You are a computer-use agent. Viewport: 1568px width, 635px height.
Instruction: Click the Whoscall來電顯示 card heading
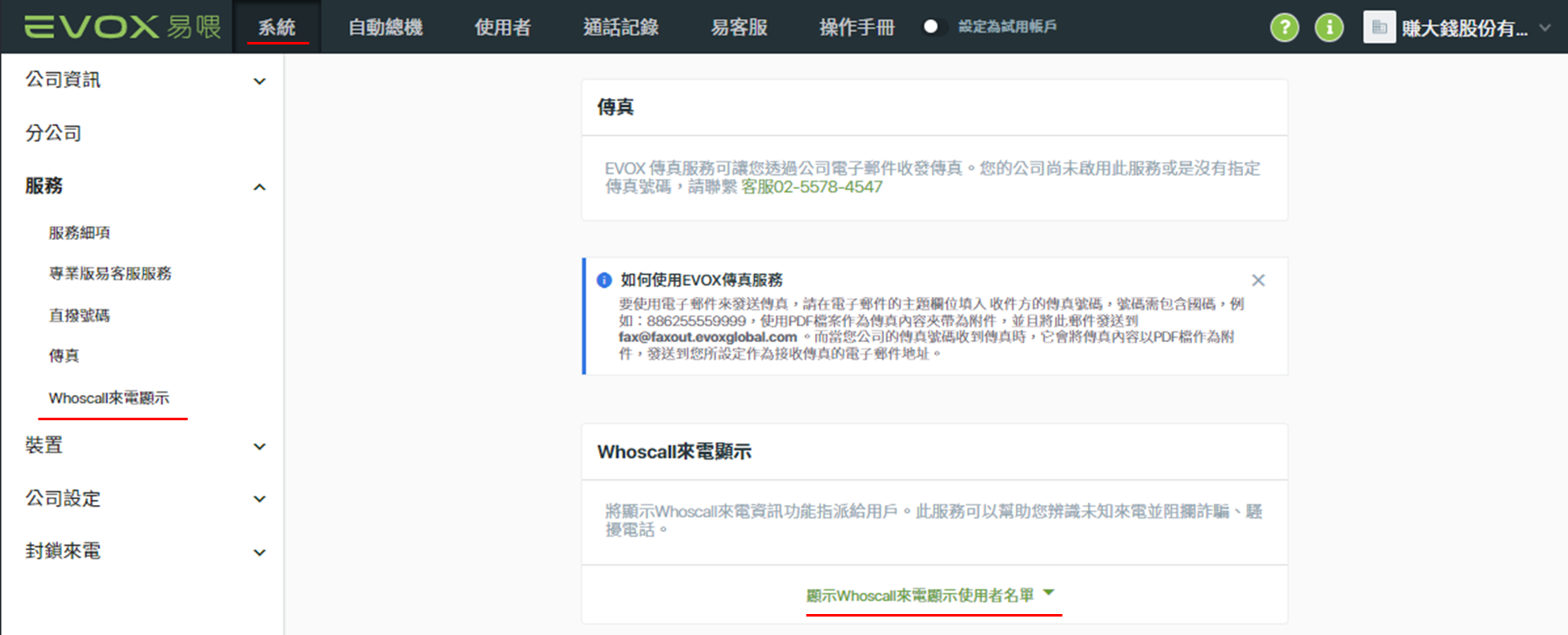click(x=674, y=452)
